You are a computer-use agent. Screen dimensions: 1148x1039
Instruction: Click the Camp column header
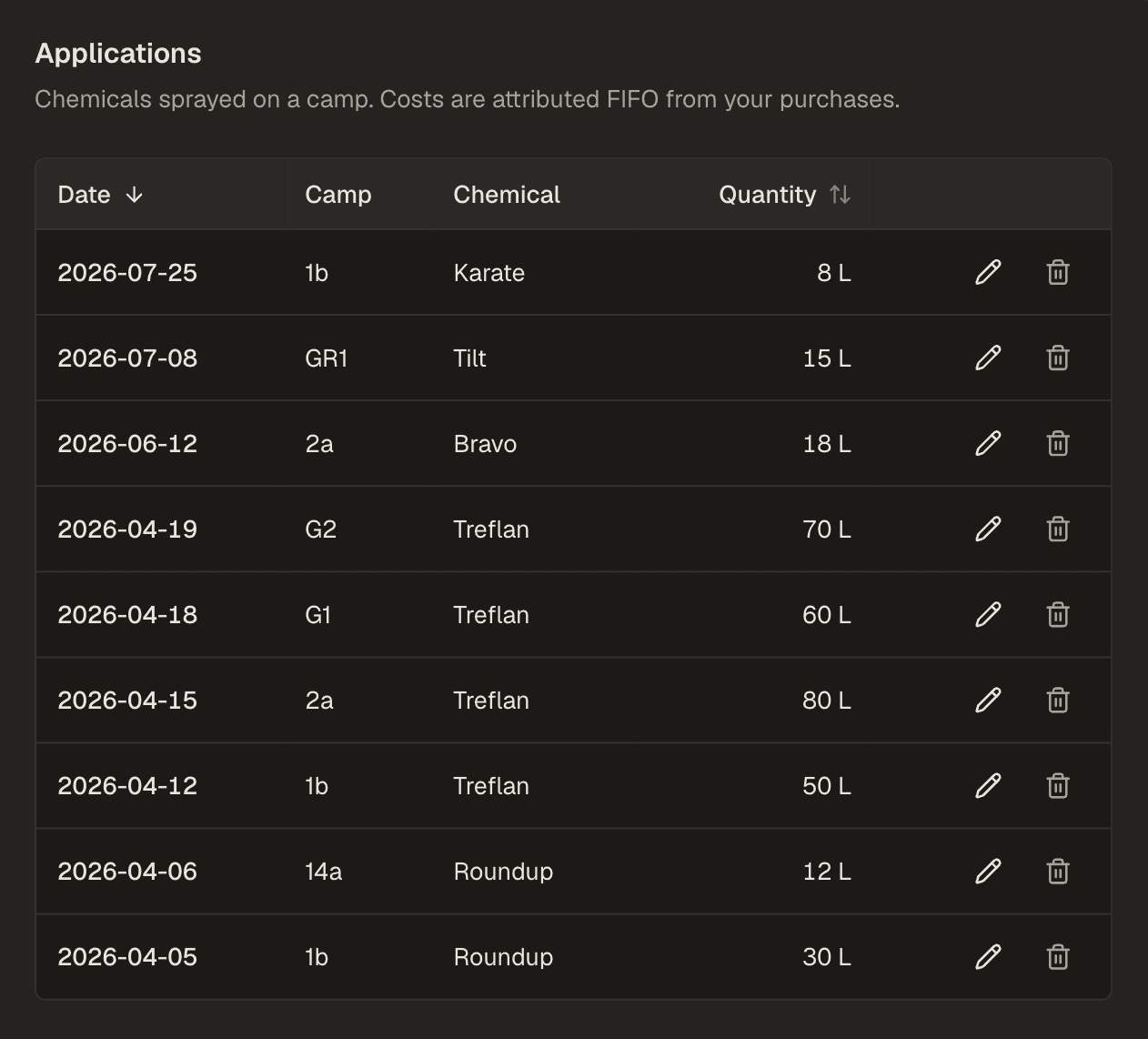click(338, 195)
